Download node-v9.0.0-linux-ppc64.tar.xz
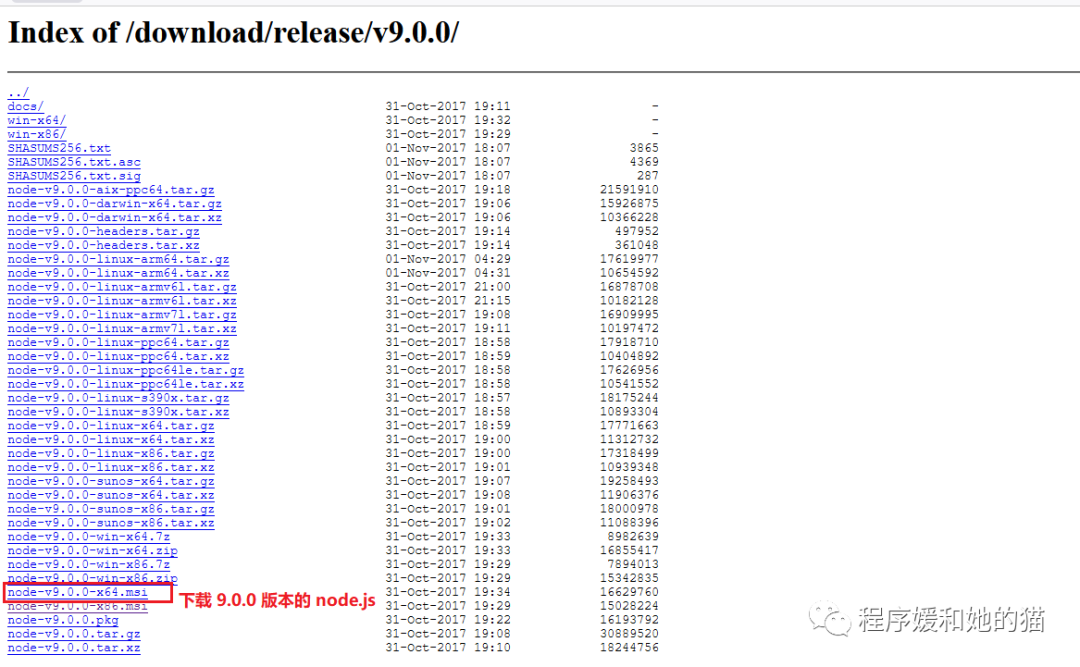Image resolution: width=1080 pixels, height=667 pixels. [x=118, y=356]
